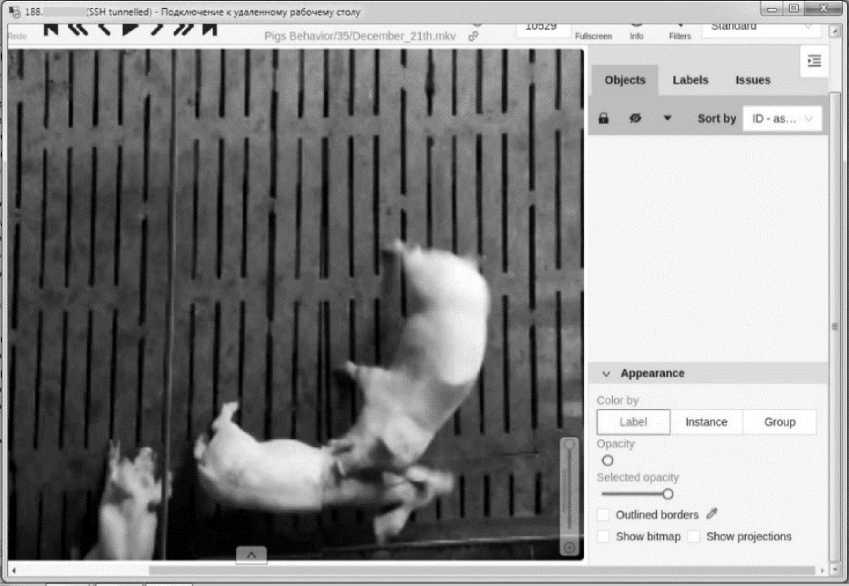Click the Redo button
This screenshot has width=849, height=586.
[x=17, y=36]
